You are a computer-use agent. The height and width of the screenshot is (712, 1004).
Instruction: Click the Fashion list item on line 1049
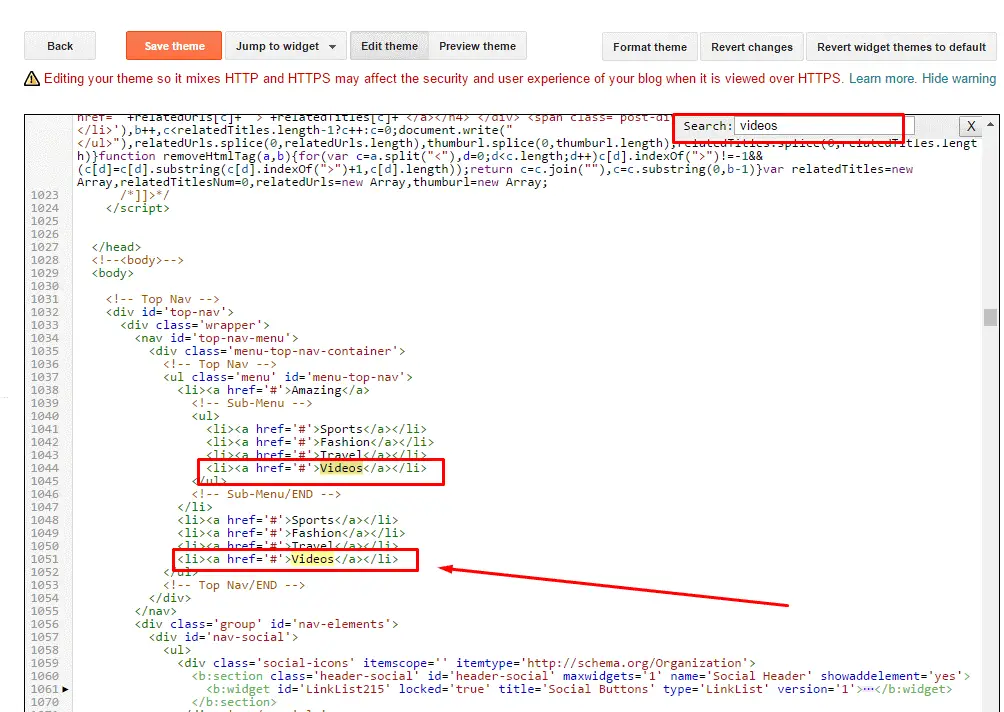291,533
